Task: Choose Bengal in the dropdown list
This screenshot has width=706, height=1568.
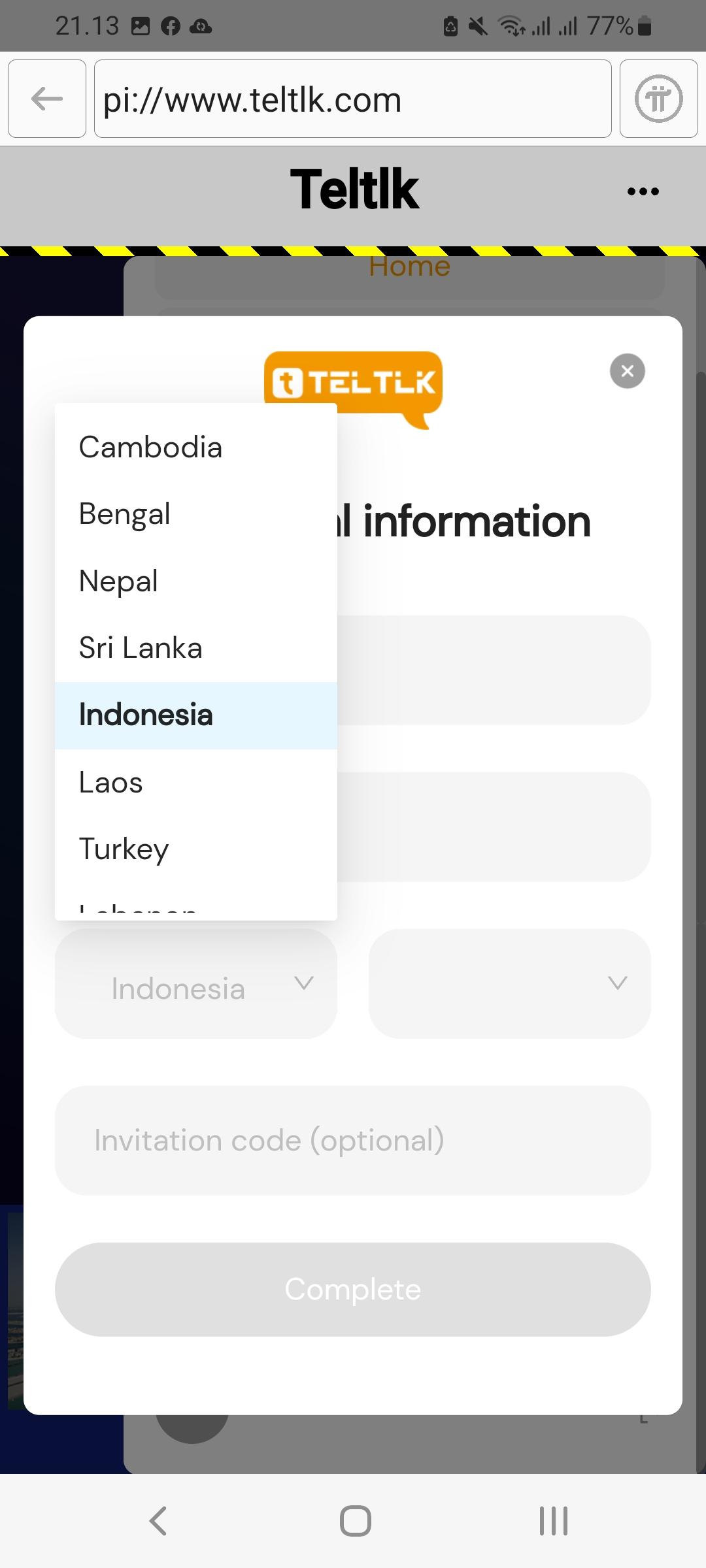Action: (x=125, y=514)
